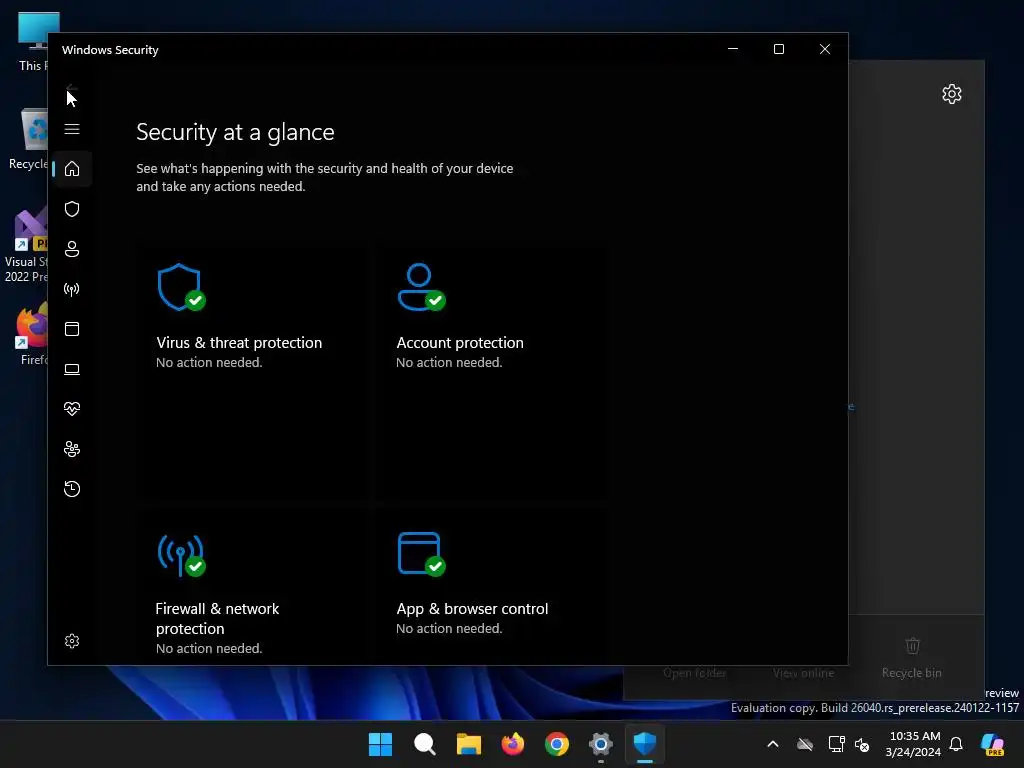Select Visual Studio 2022 Preview desktop shortcut
The width and height of the screenshot is (1024, 768).
click(x=26, y=246)
